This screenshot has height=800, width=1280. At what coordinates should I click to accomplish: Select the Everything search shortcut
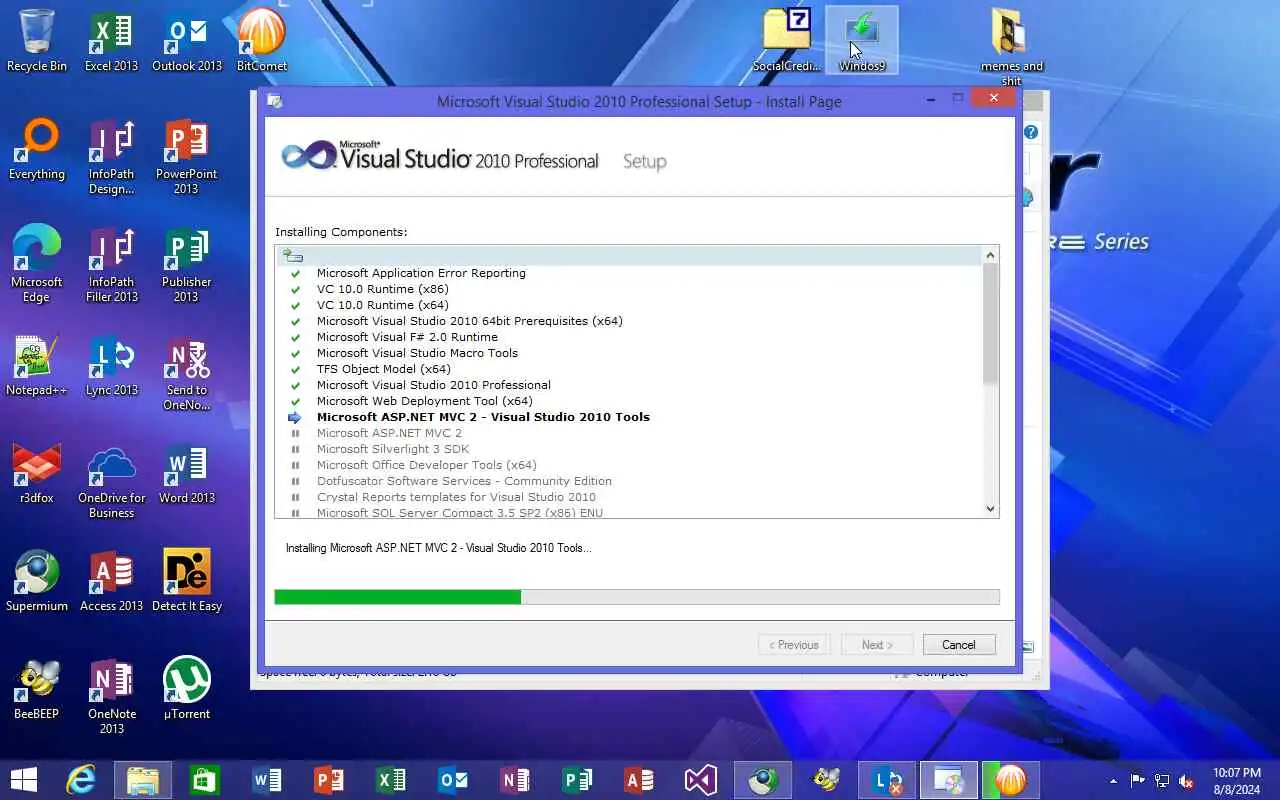pyautogui.click(x=37, y=149)
